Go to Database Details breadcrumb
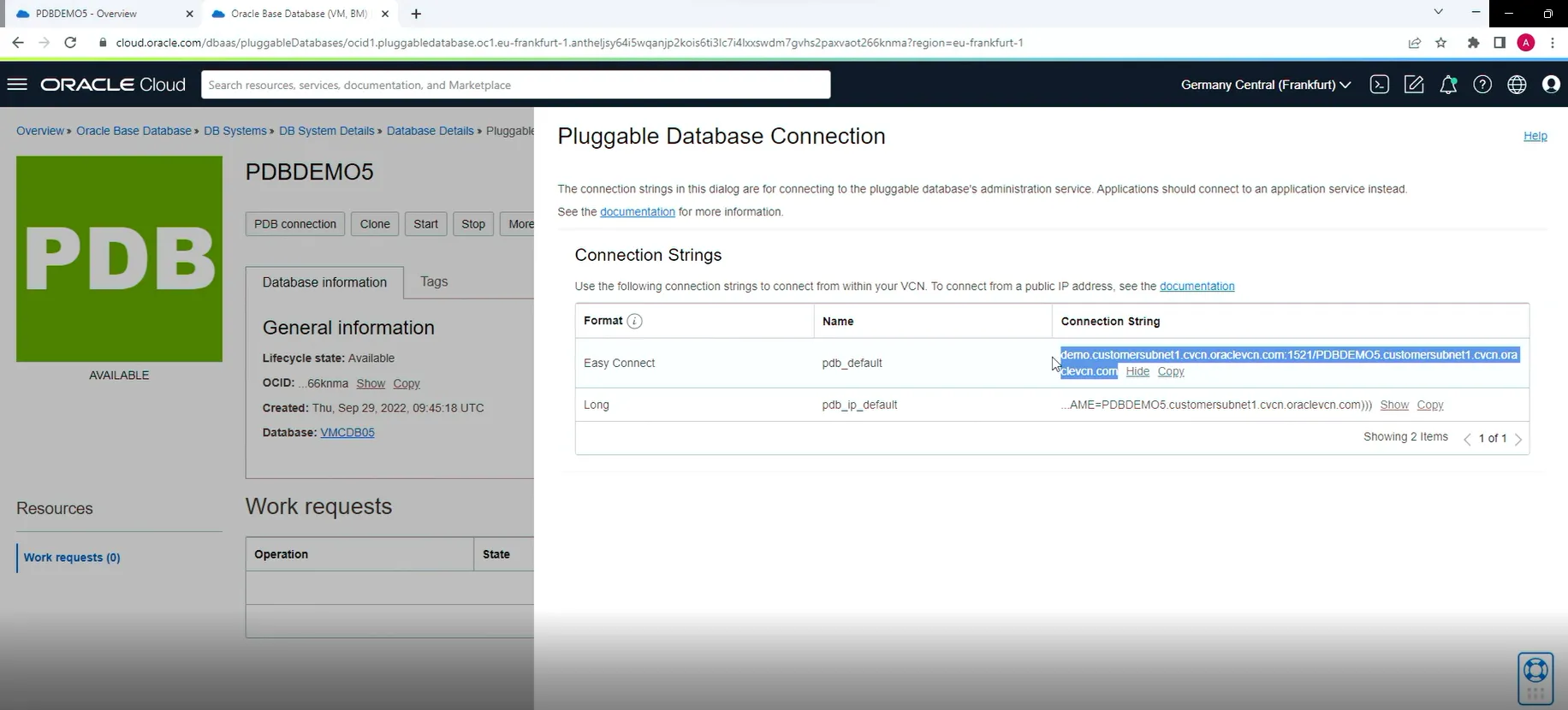1568x710 pixels. [431, 131]
